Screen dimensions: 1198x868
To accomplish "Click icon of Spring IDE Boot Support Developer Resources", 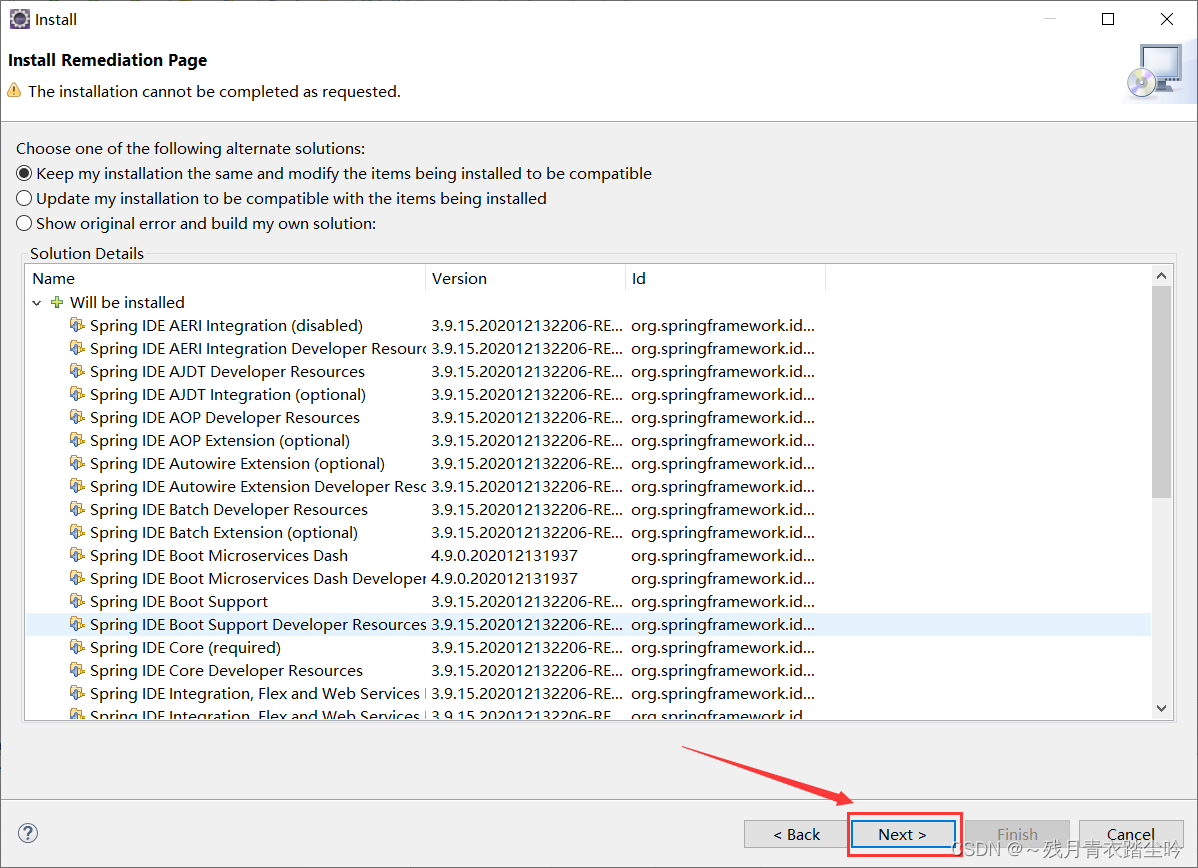I will [x=77, y=623].
